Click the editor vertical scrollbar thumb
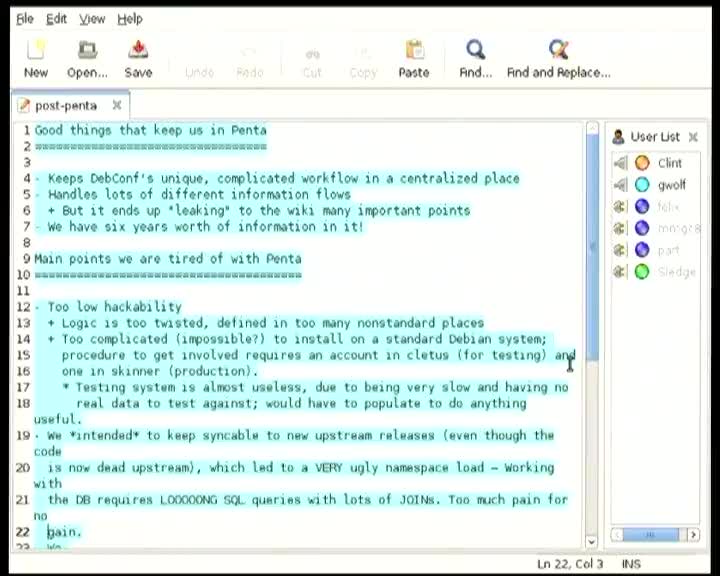The image size is (720, 576). [x=592, y=248]
